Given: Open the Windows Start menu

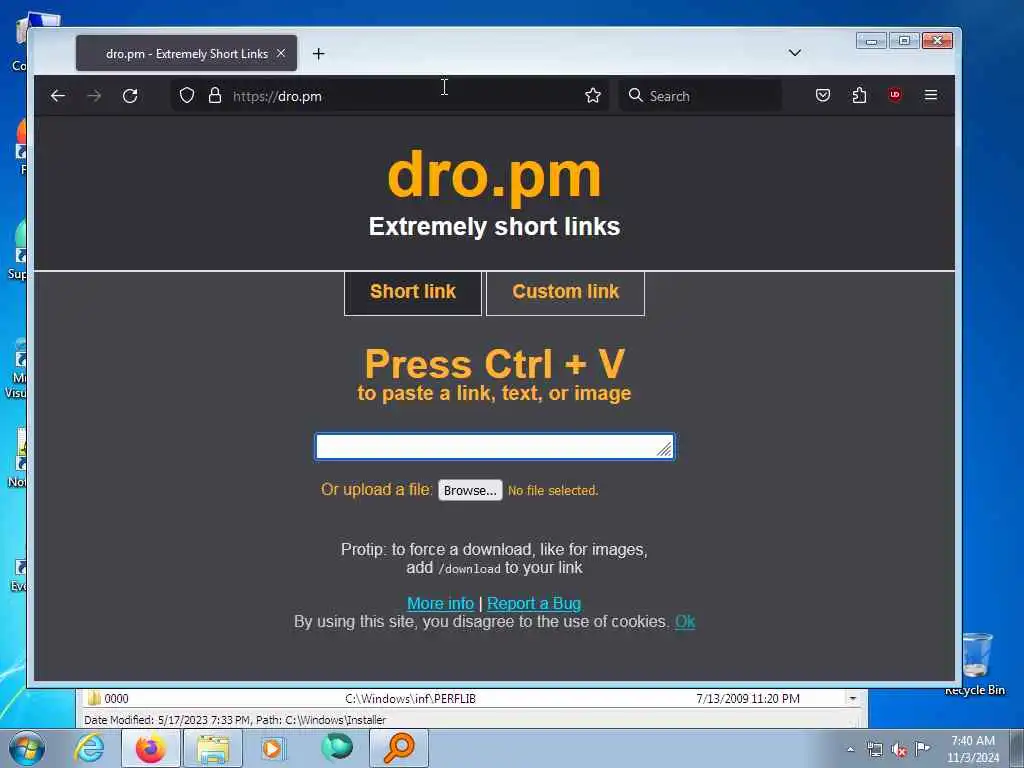Looking at the screenshot, I should tap(27, 748).
